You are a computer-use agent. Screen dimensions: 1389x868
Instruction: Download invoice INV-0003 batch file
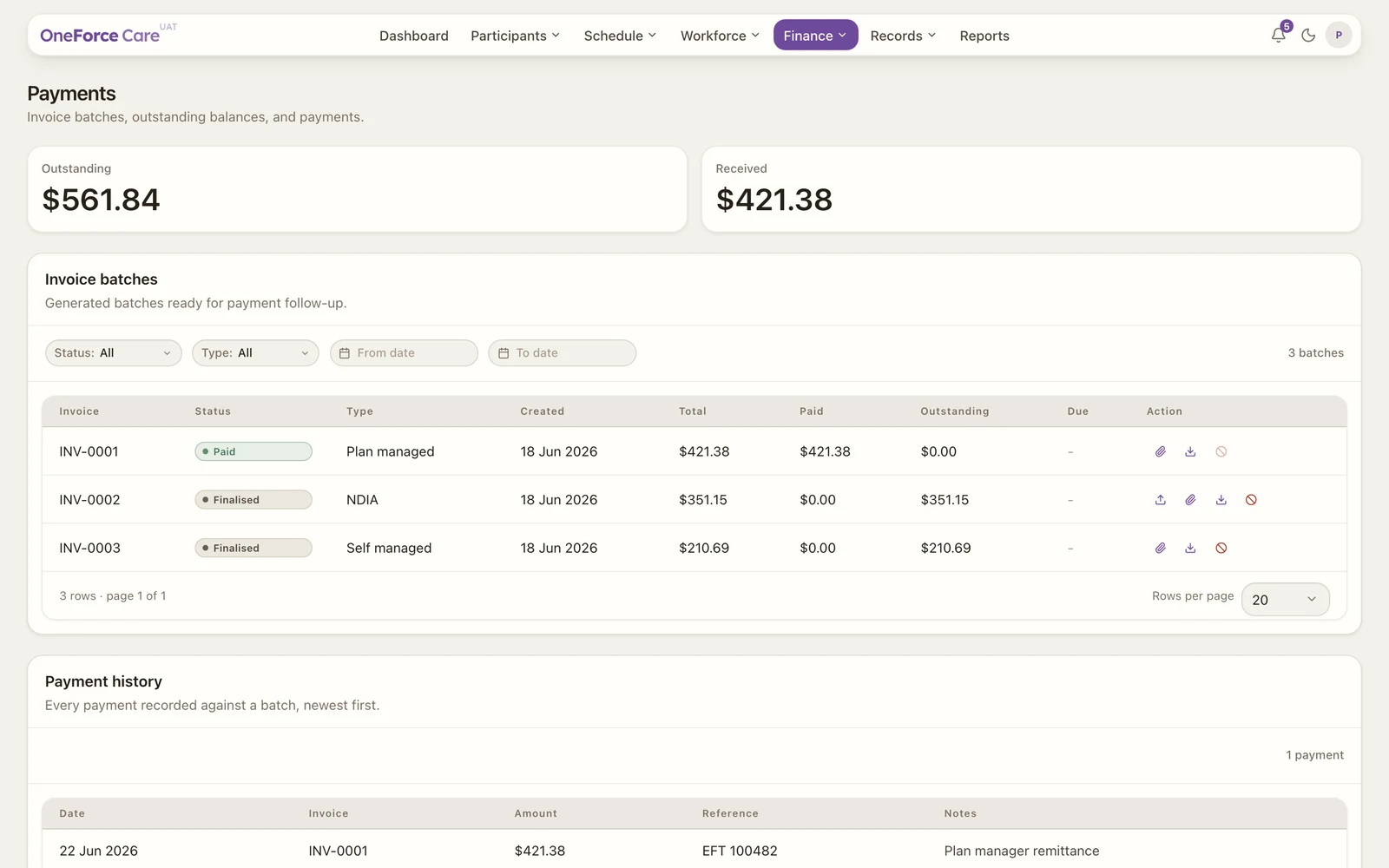1190,548
